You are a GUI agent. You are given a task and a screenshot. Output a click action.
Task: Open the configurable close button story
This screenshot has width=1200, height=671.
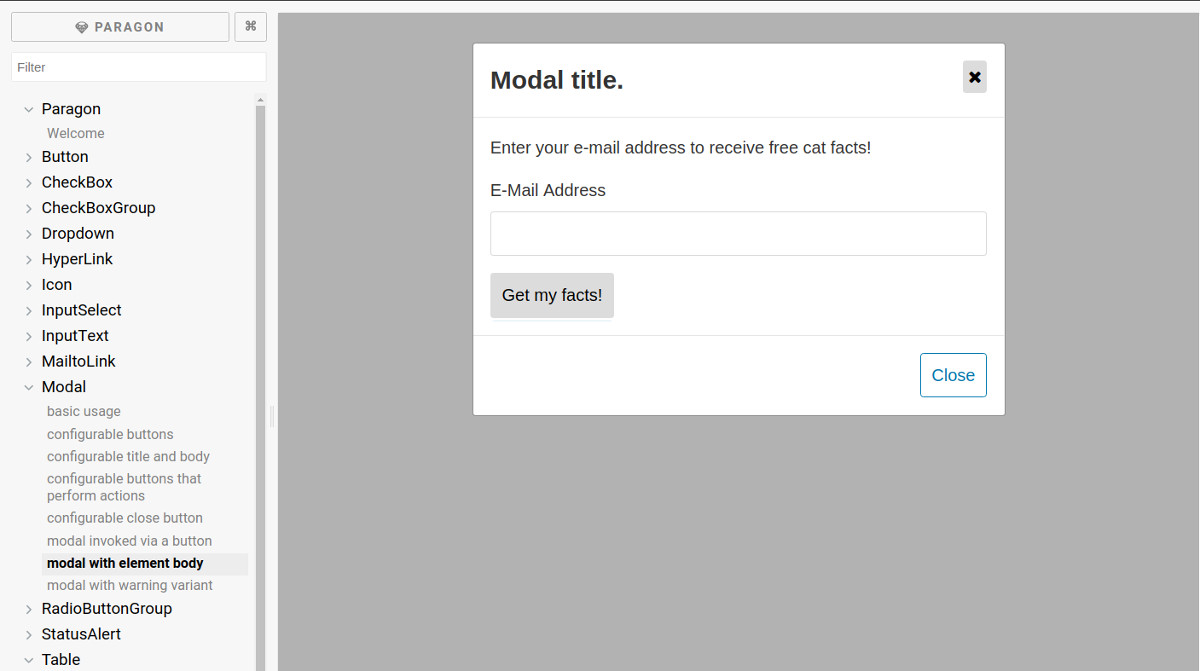coord(124,517)
